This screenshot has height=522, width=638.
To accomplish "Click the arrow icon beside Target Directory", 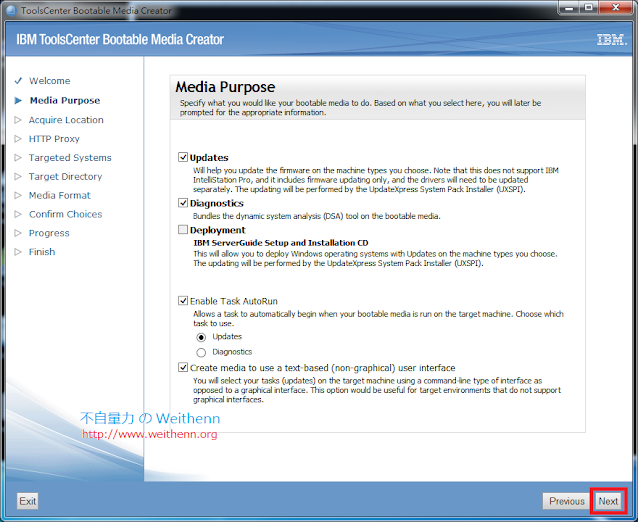I will (x=18, y=177).
